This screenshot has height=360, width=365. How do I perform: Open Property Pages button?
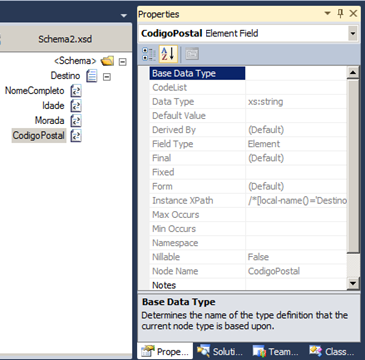pyautogui.click(x=192, y=54)
